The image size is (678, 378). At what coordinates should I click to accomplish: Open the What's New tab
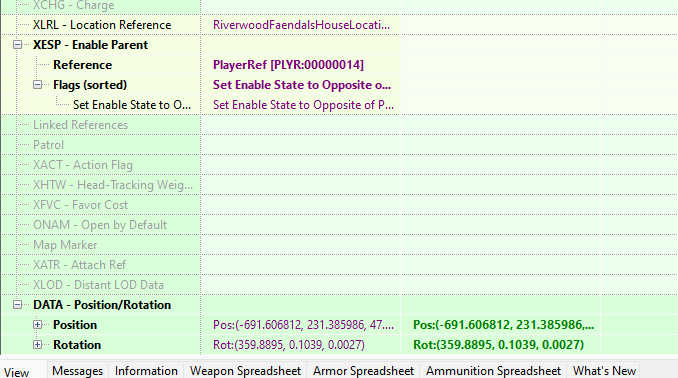click(x=604, y=371)
